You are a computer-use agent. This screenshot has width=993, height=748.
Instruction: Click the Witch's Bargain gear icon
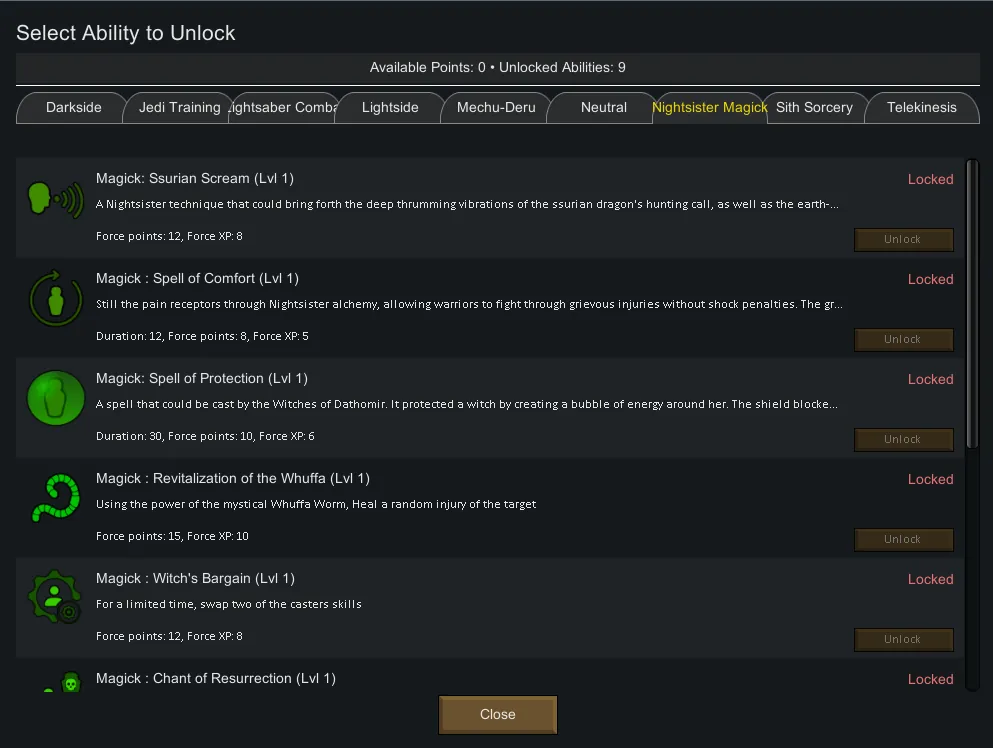[x=55, y=598]
